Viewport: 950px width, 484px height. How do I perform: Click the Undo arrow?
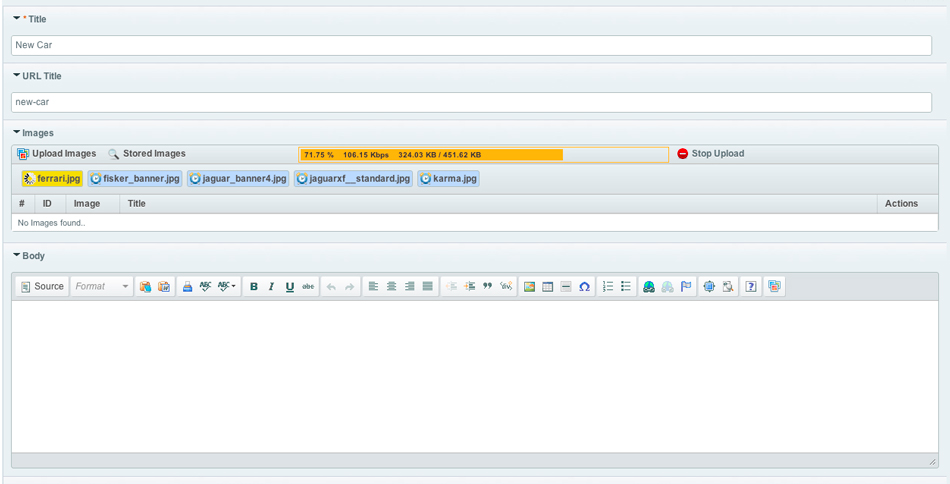coord(331,287)
